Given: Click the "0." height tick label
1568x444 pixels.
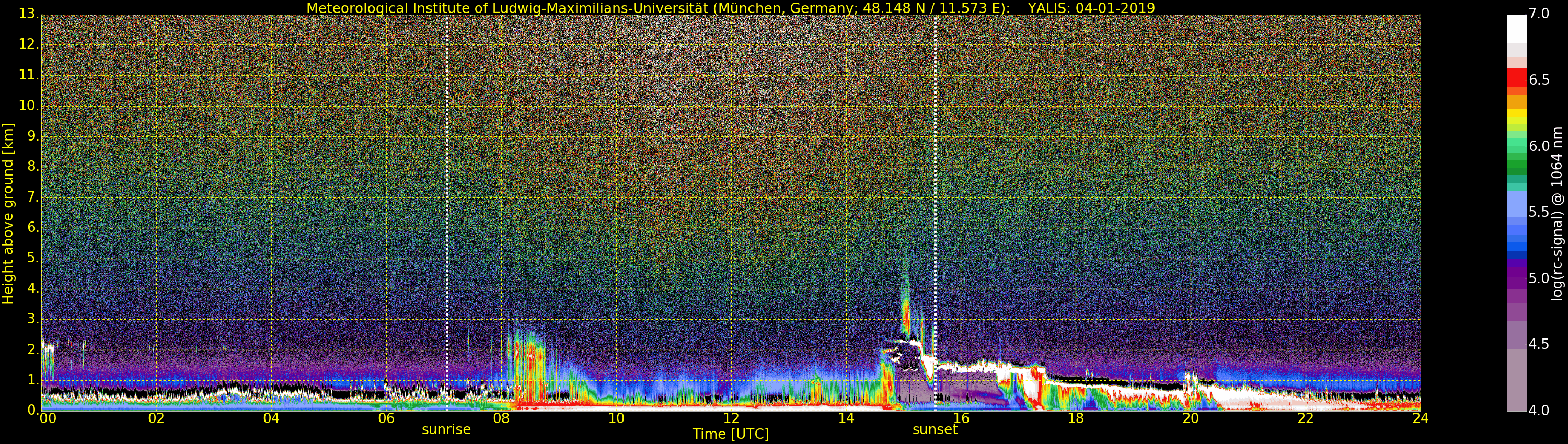Looking at the screenshot, I should pos(33,410).
